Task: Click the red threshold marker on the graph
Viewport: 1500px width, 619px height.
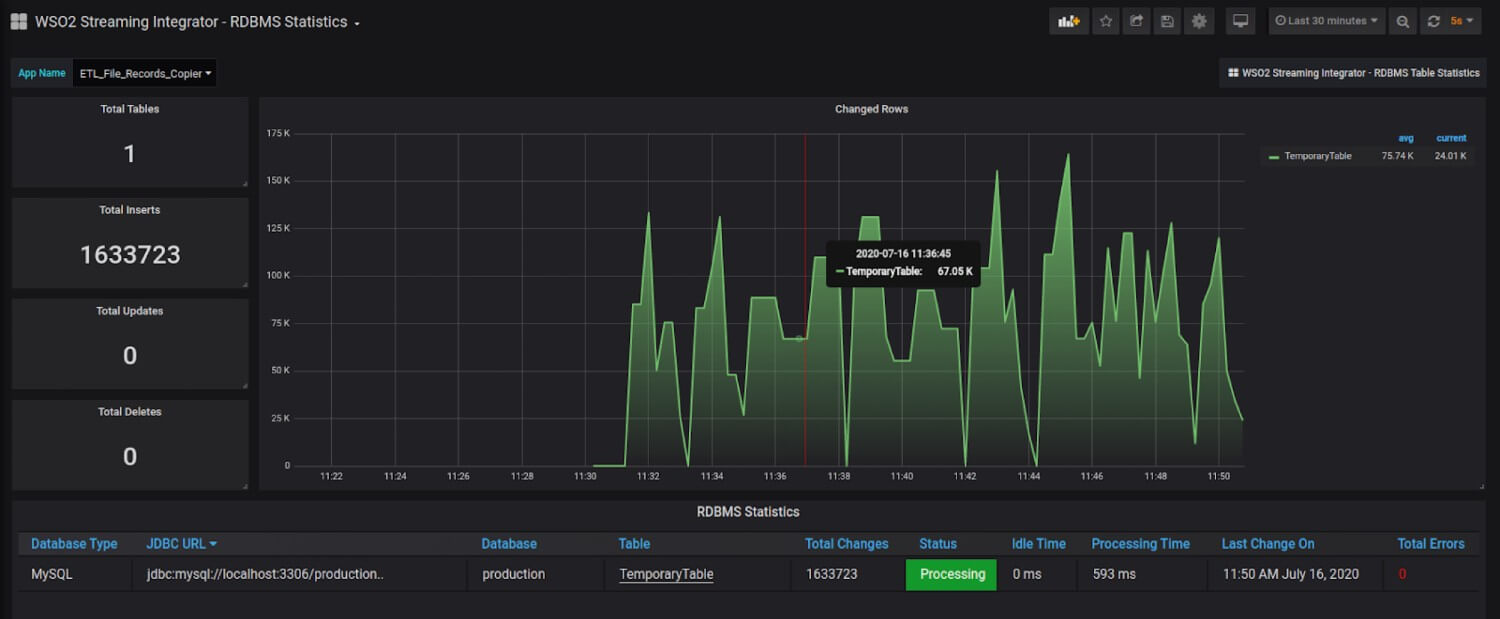Action: click(x=806, y=300)
